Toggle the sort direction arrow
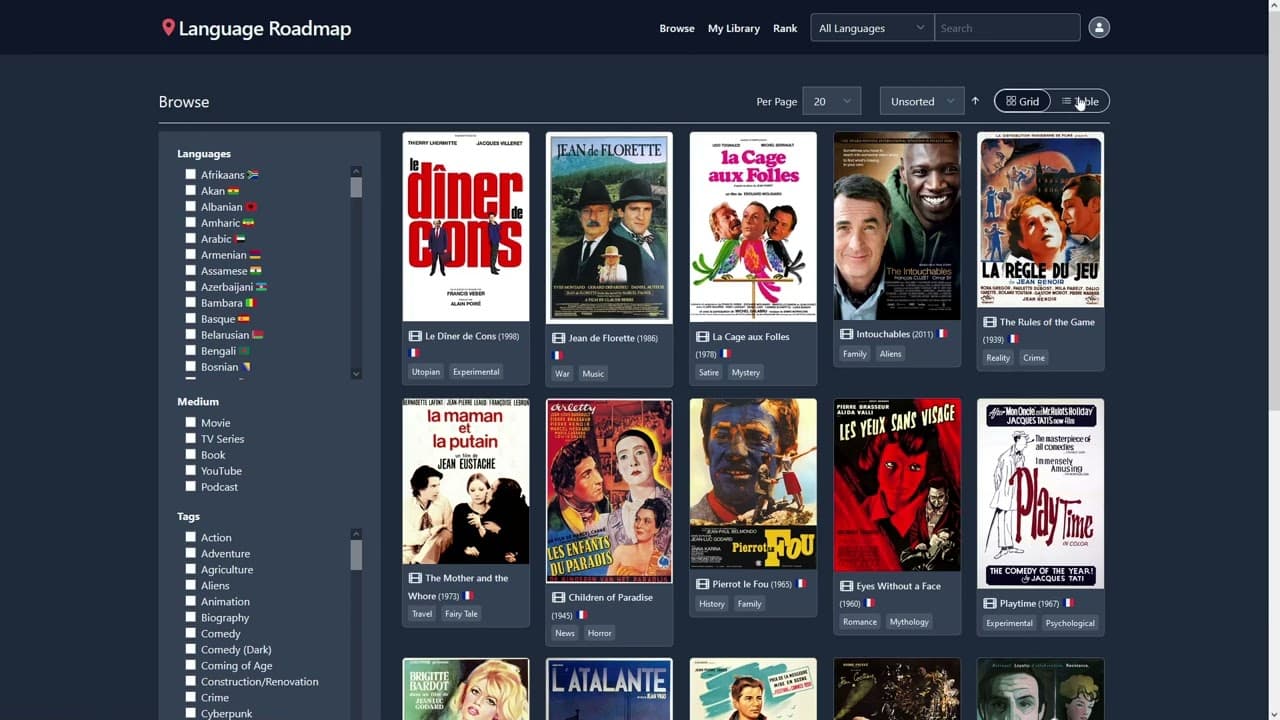Image resolution: width=1280 pixels, height=720 pixels. (x=975, y=101)
